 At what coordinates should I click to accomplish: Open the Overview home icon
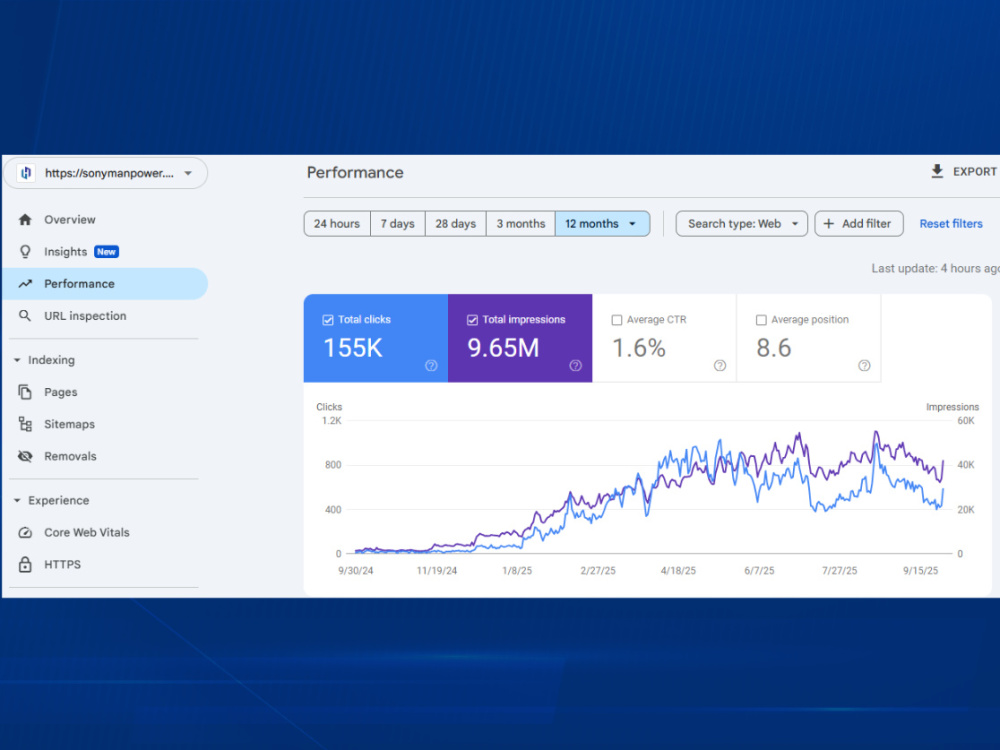coord(25,219)
